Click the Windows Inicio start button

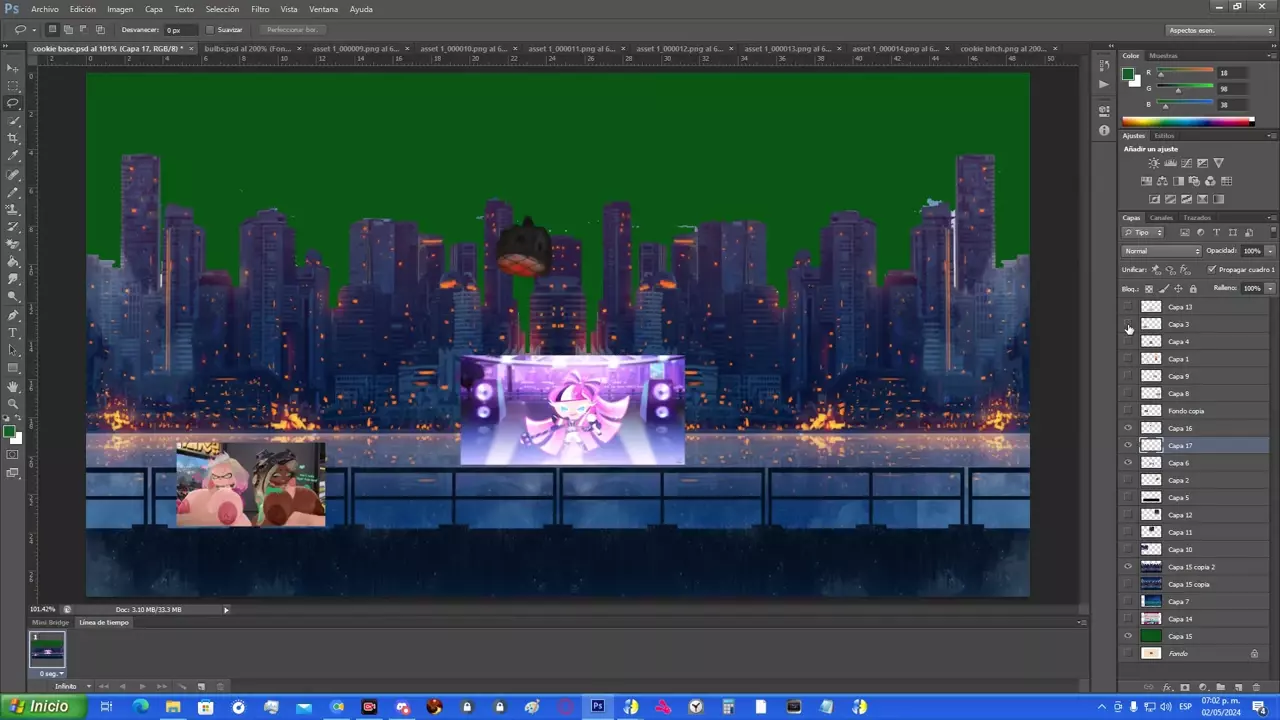click(x=40, y=707)
